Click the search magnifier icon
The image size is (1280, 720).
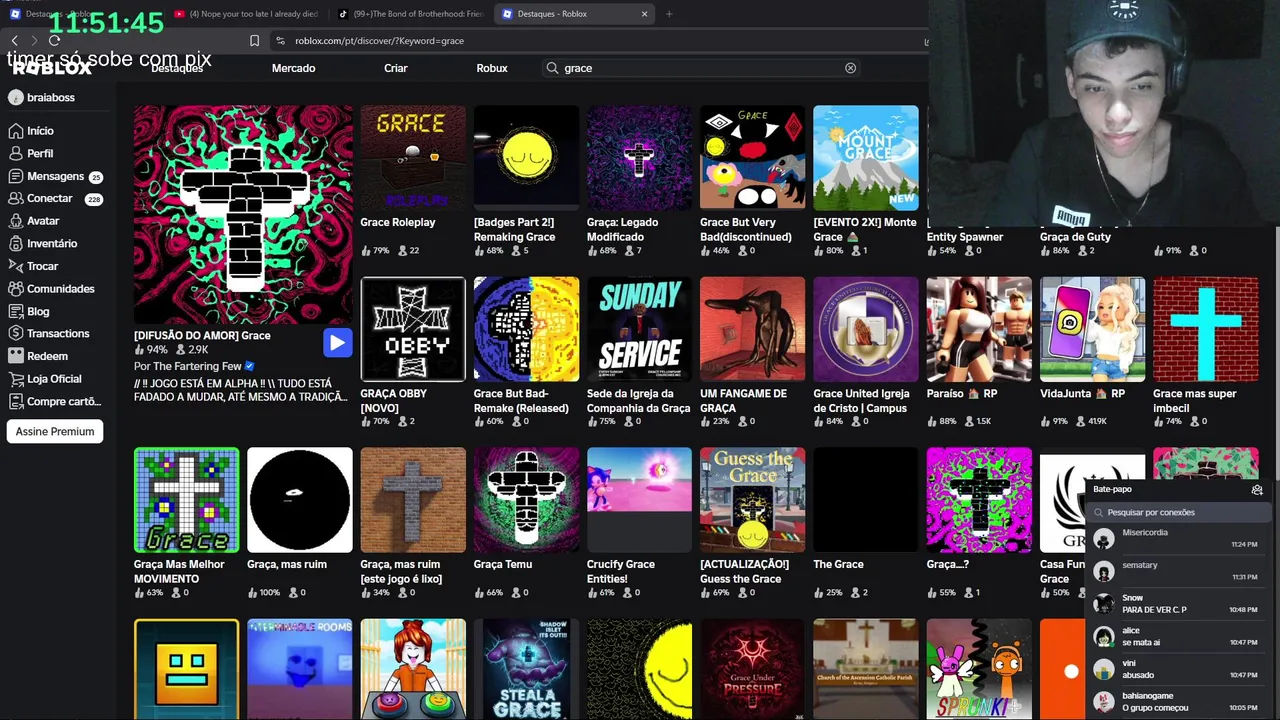tap(552, 68)
